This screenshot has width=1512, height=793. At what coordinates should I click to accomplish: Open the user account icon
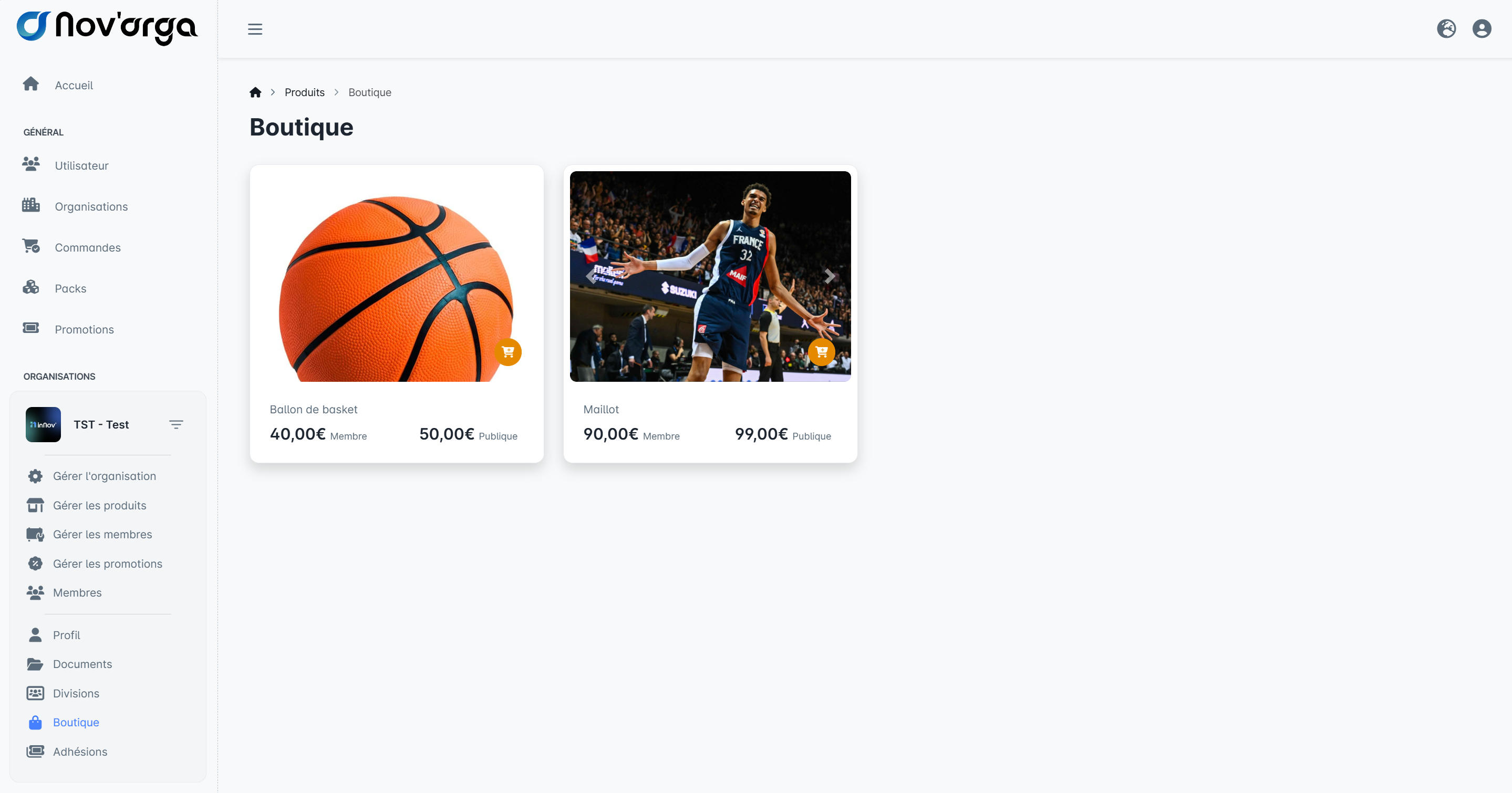point(1482,29)
